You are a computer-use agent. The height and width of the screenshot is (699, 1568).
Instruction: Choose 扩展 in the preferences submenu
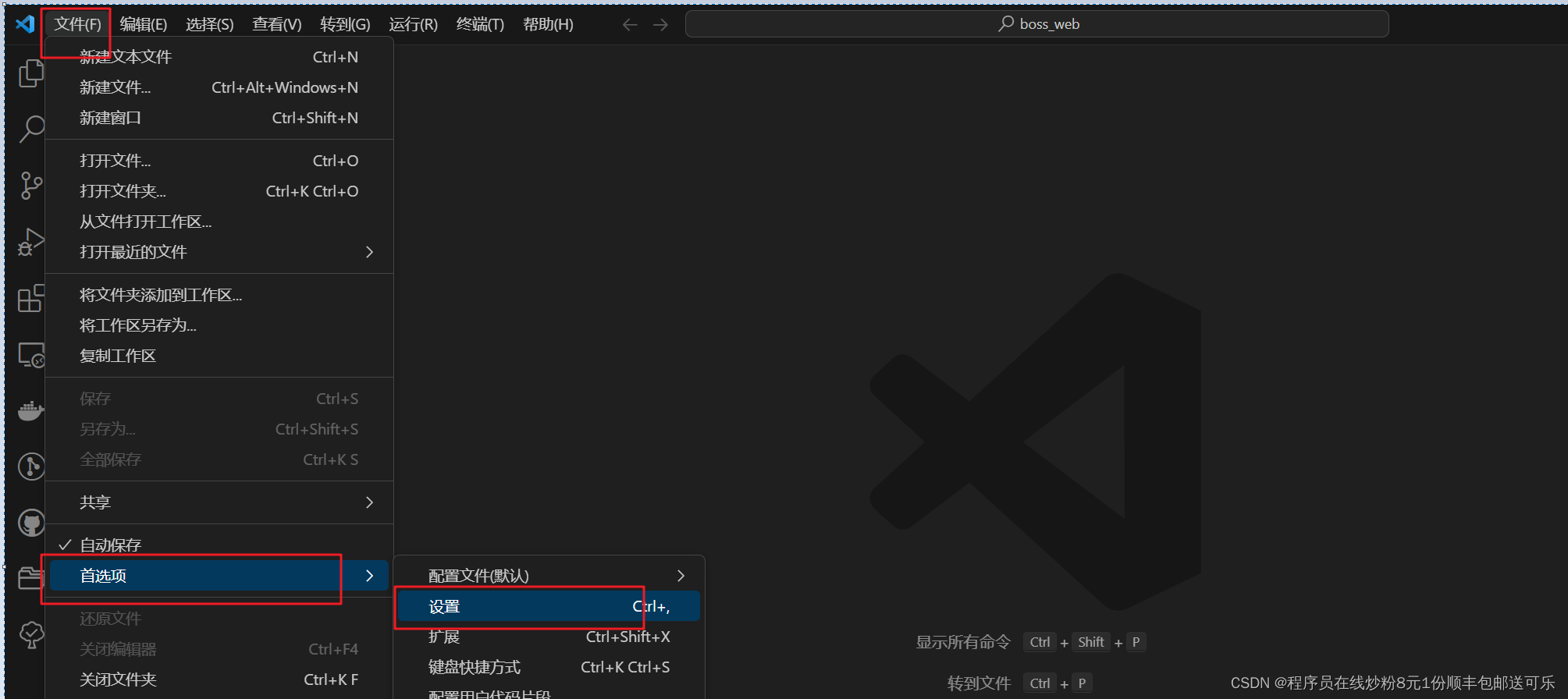549,637
